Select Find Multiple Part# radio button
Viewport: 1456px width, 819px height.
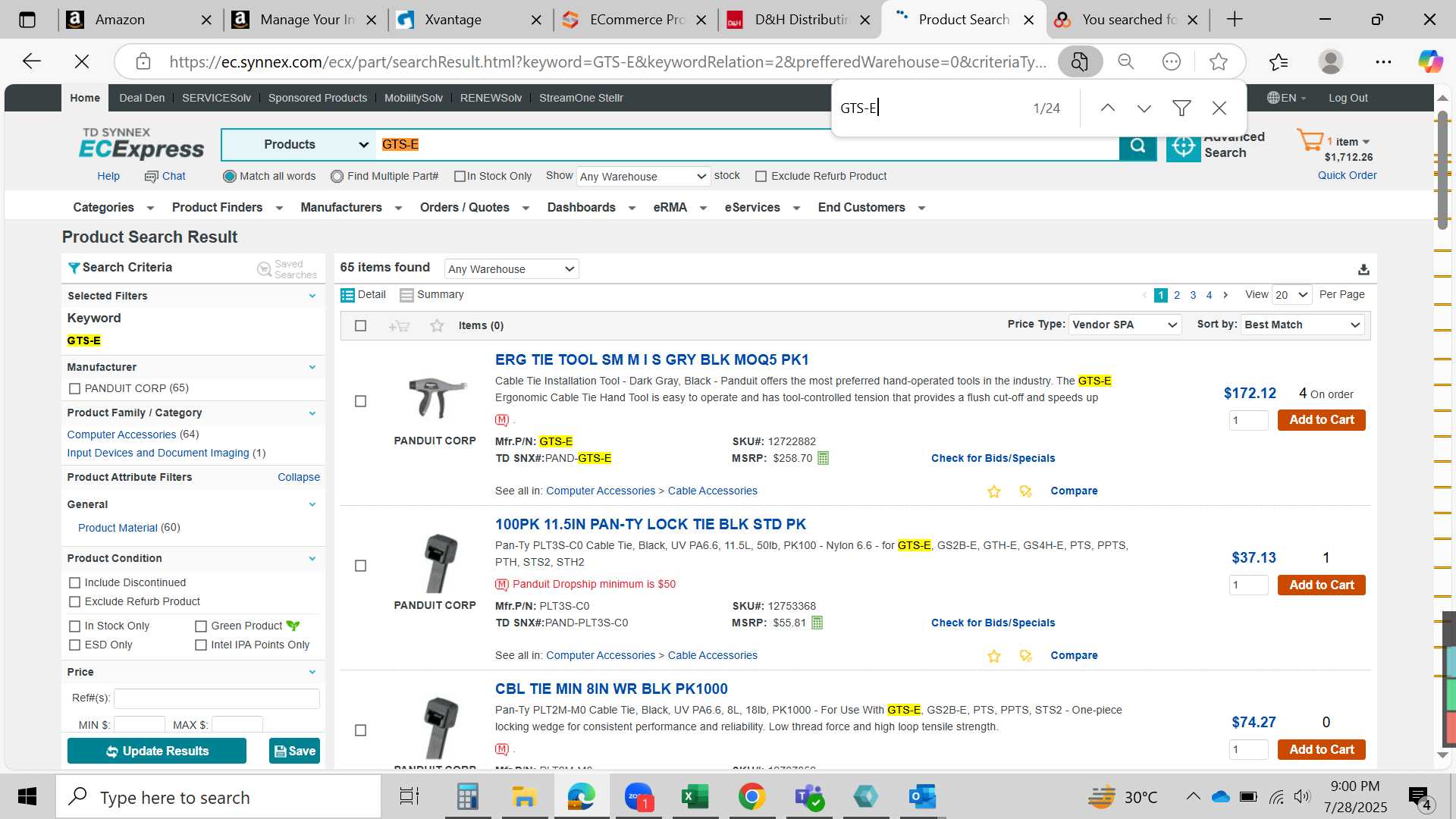click(x=337, y=177)
